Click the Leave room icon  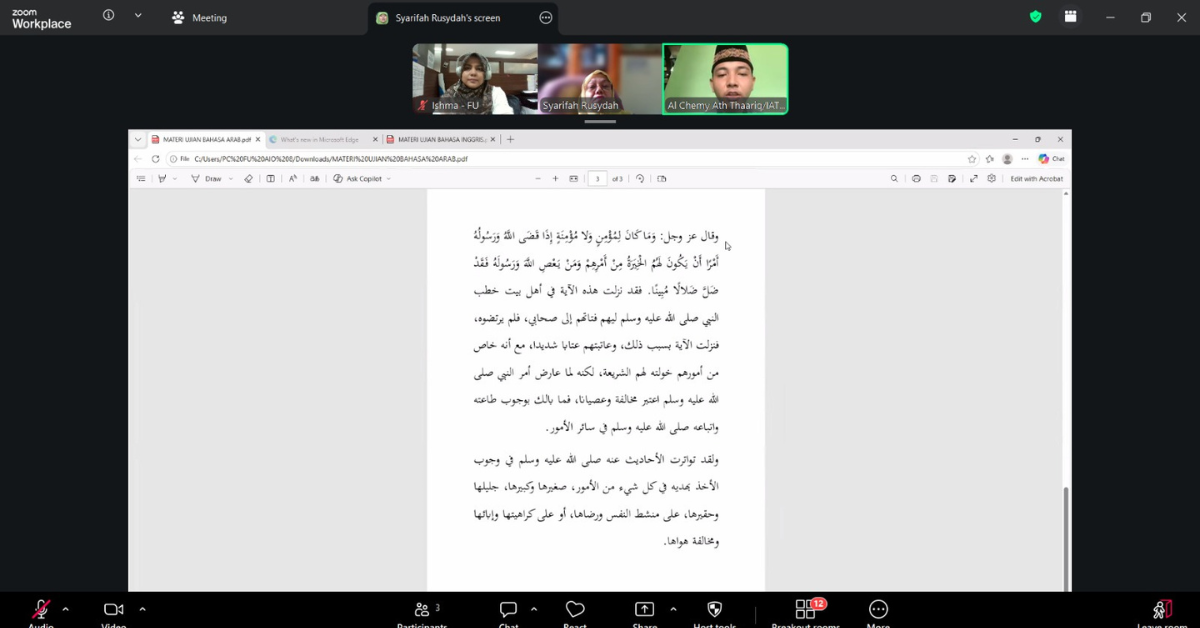(x=1161, y=609)
